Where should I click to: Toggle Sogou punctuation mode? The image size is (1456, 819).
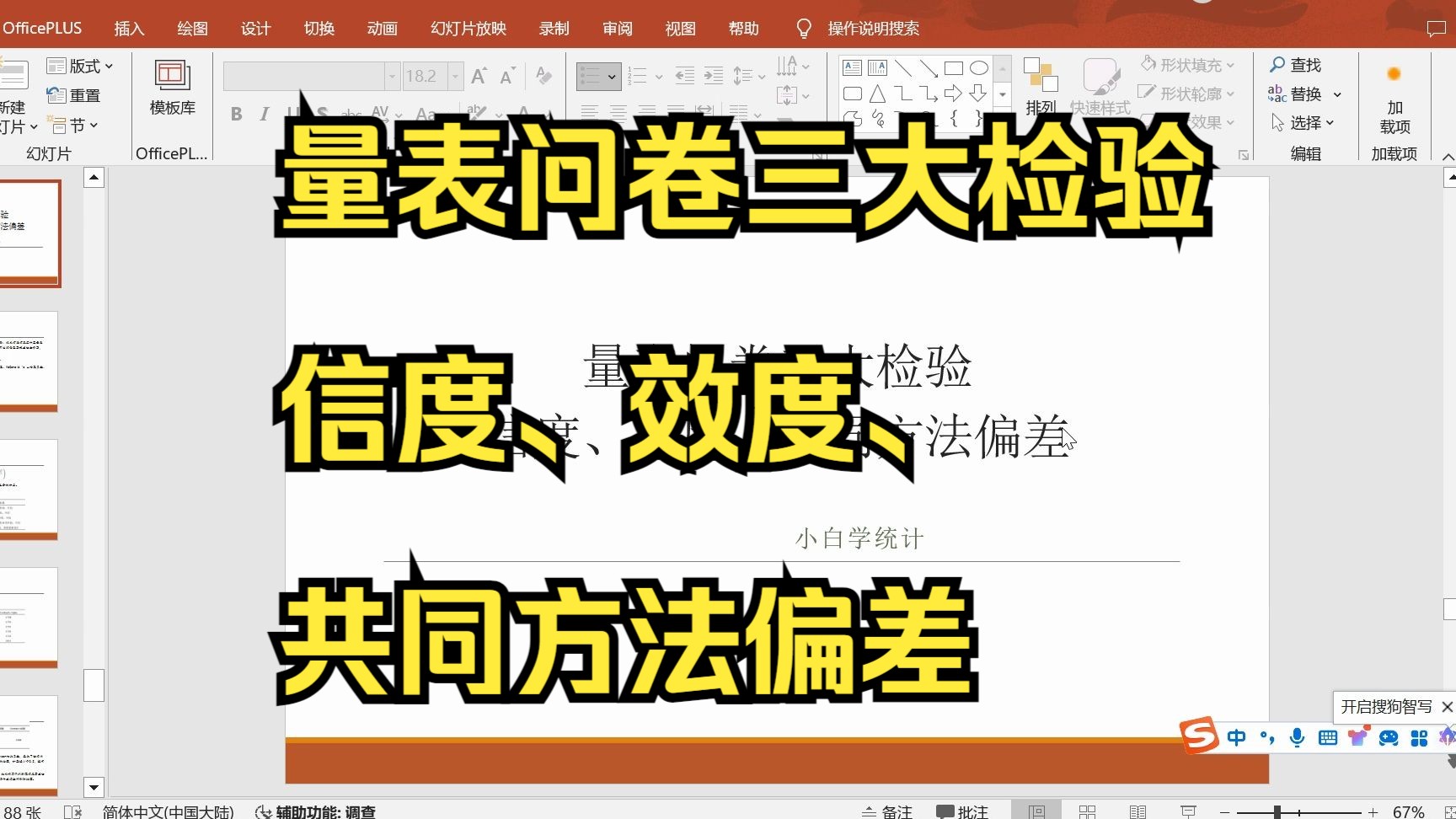[x=1267, y=738]
